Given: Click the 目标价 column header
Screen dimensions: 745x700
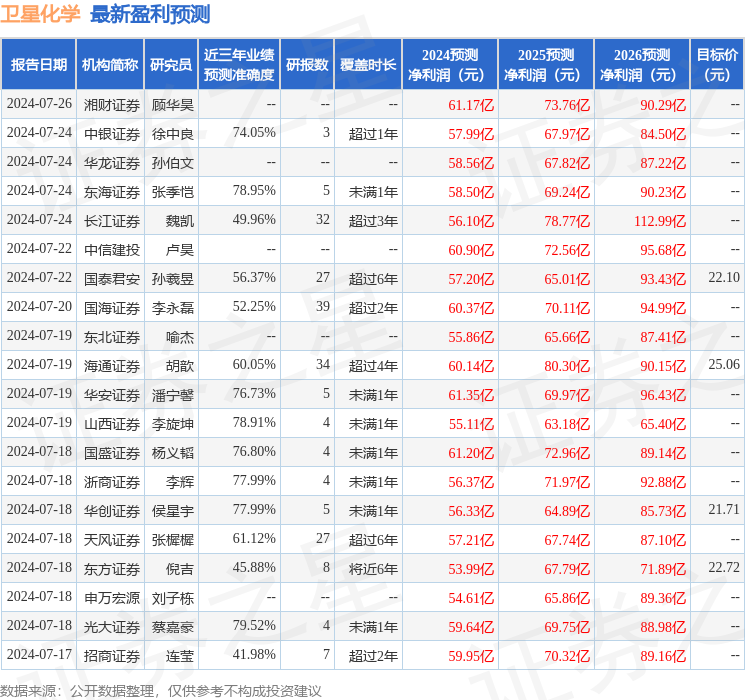Looking at the screenshot, I should 717,65.
